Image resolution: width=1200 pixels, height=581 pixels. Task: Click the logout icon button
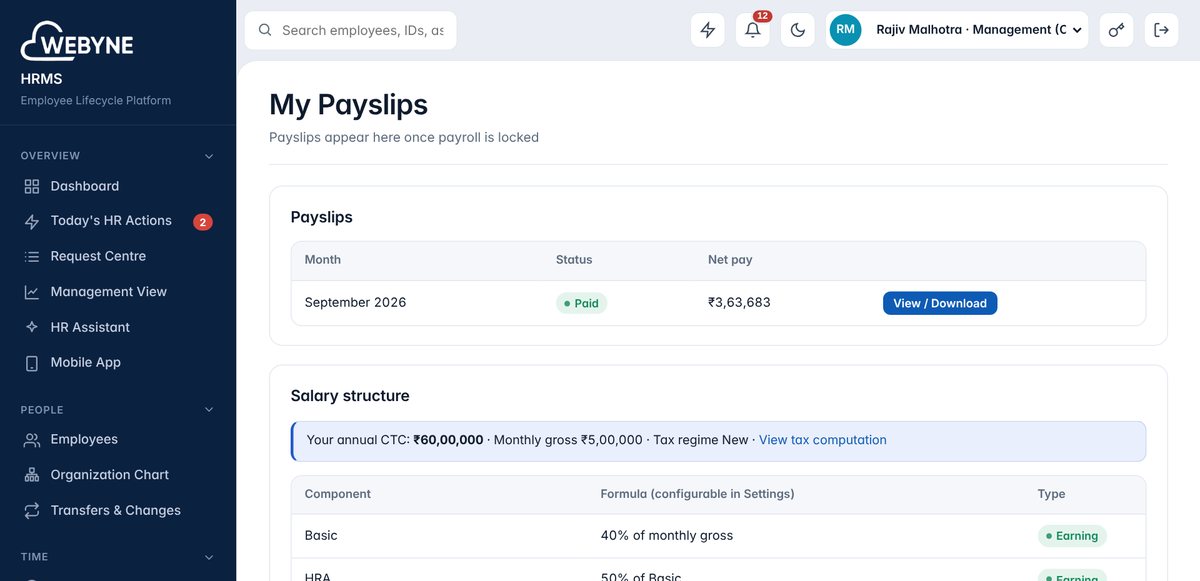1161,30
